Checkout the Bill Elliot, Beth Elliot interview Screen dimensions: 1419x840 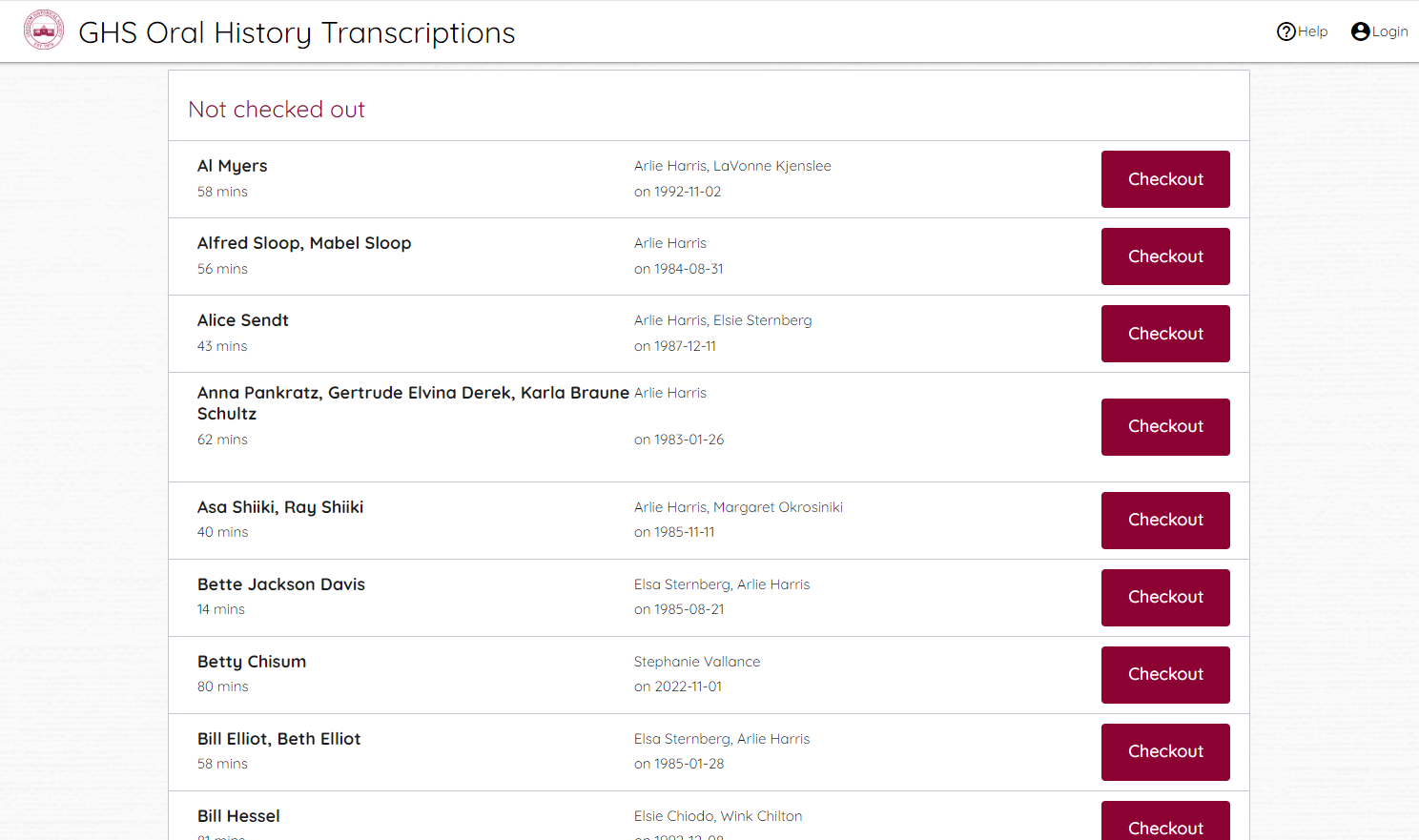(x=1164, y=751)
